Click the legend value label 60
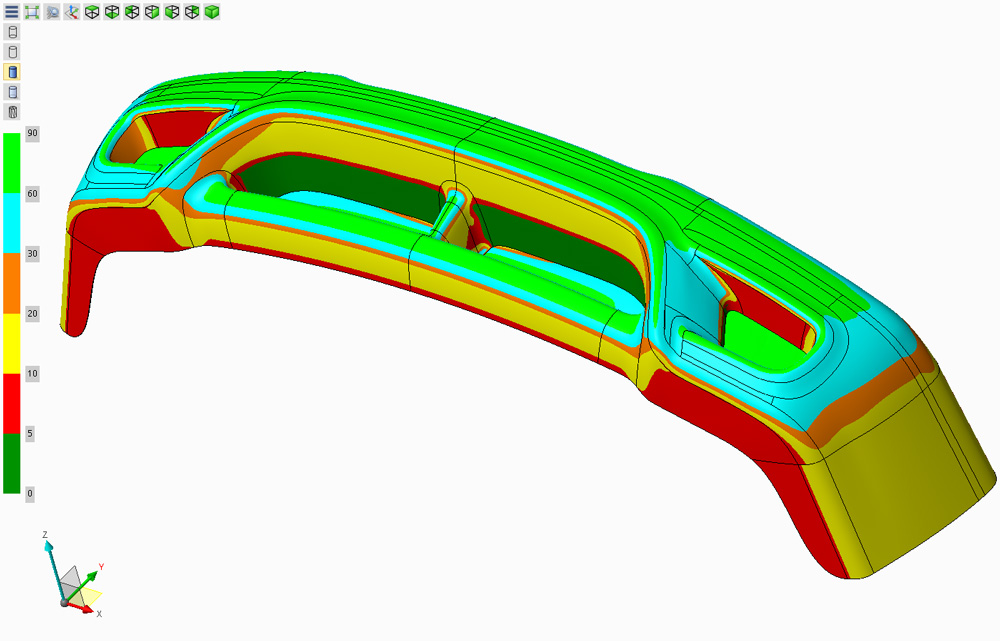This screenshot has width=1000, height=641. 32,193
